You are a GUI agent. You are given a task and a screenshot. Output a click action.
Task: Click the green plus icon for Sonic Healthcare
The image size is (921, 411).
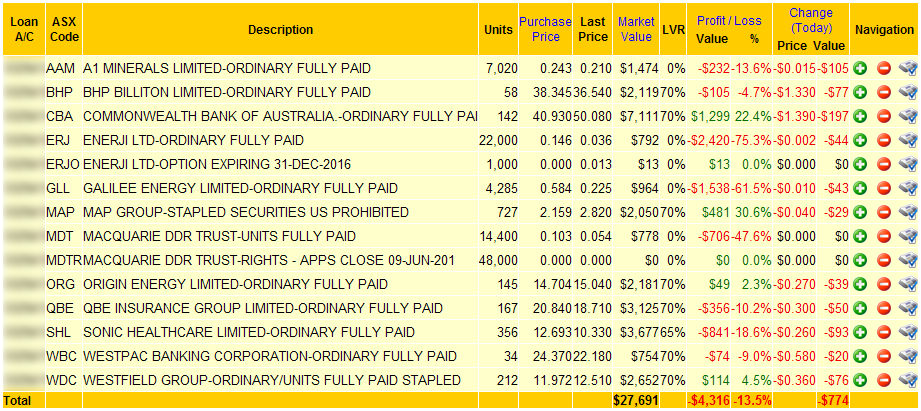(861, 332)
